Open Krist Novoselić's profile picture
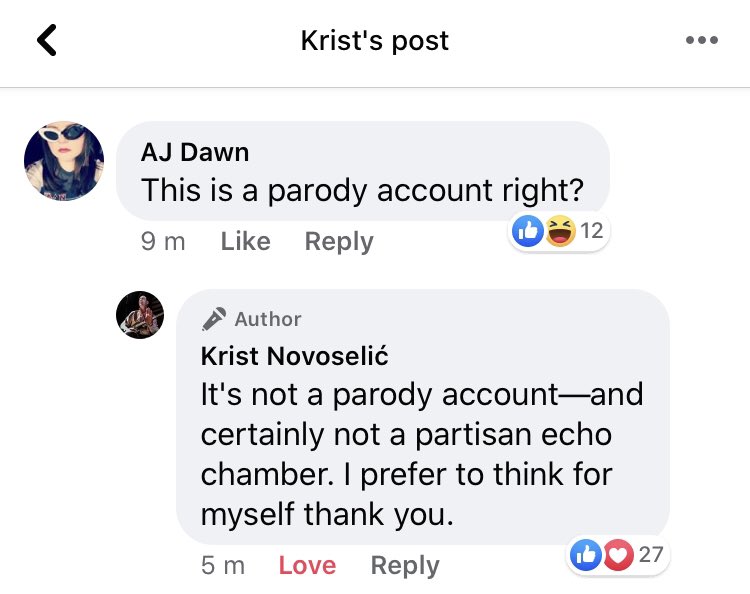This screenshot has height=594, width=750. [x=140, y=315]
